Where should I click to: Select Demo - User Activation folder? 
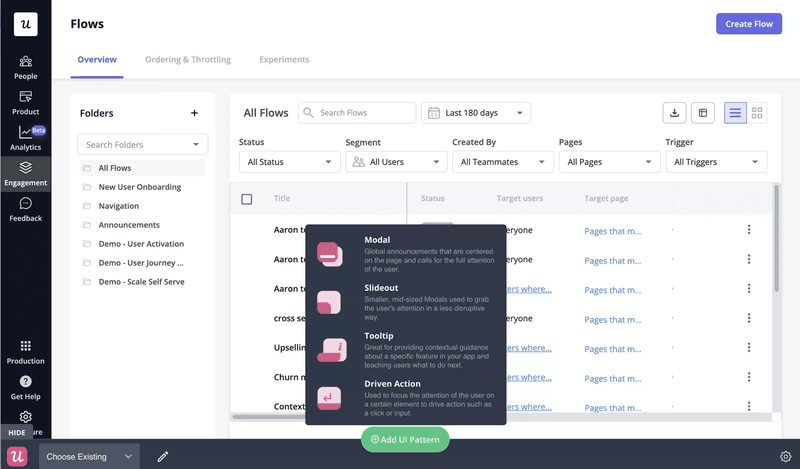143,243
